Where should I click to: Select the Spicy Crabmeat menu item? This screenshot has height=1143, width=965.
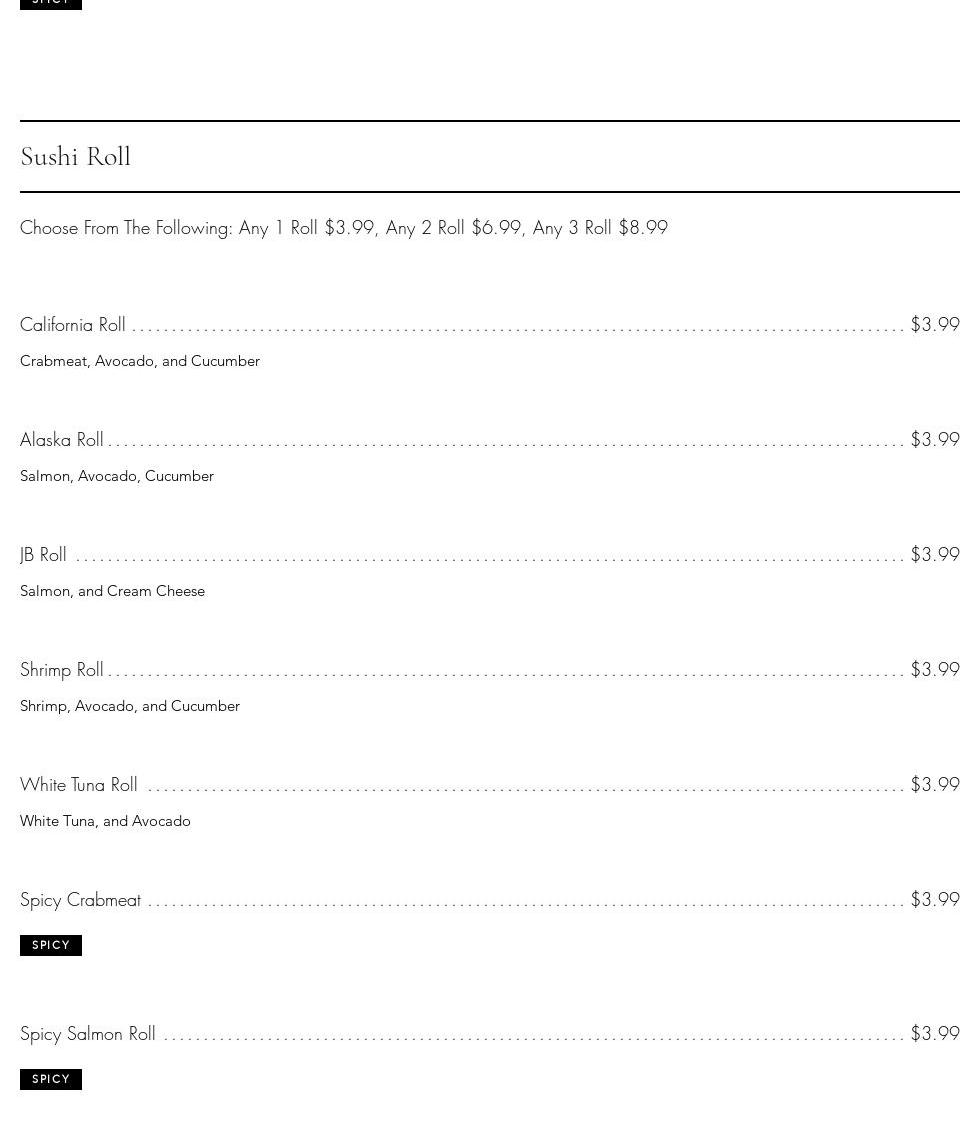coord(81,900)
